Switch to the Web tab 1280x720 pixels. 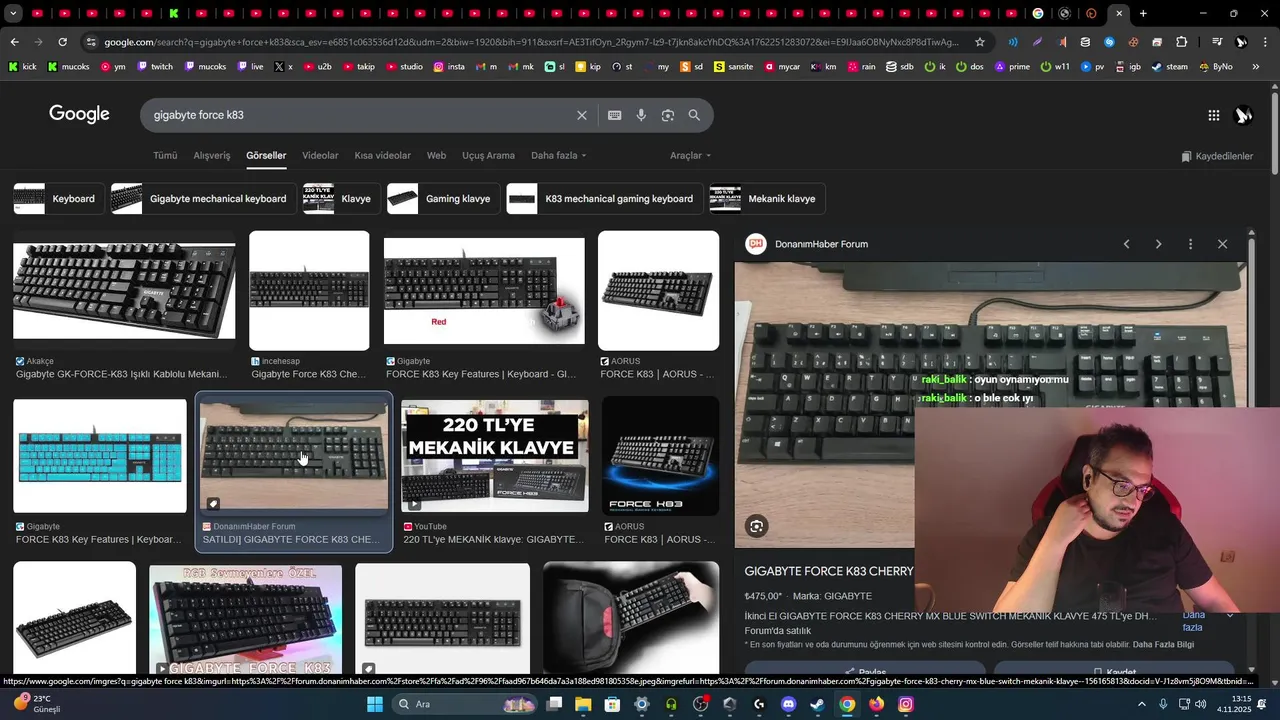pos(436,156)
